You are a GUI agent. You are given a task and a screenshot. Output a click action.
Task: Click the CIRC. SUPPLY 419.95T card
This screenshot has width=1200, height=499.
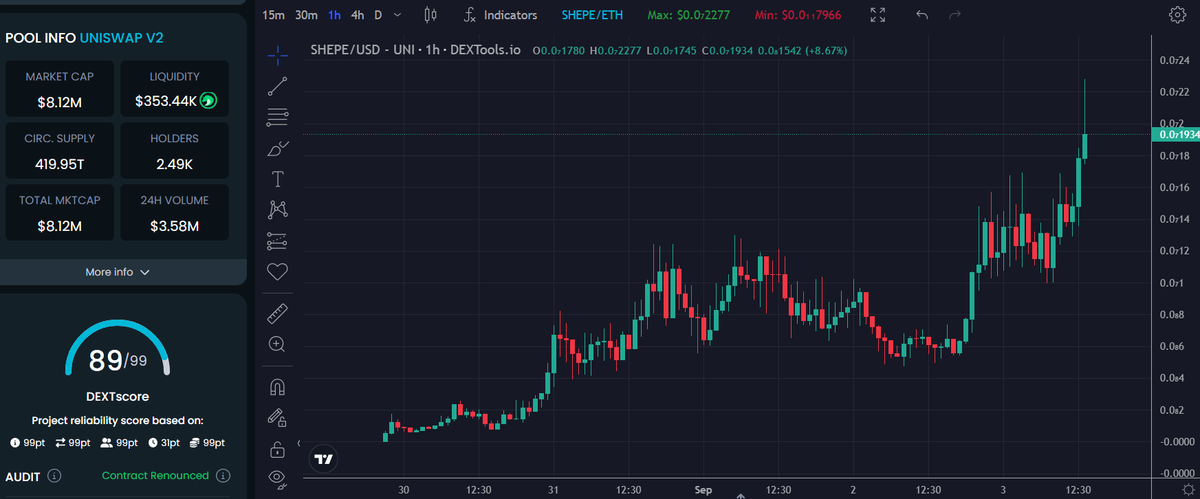tap(59, 152)
